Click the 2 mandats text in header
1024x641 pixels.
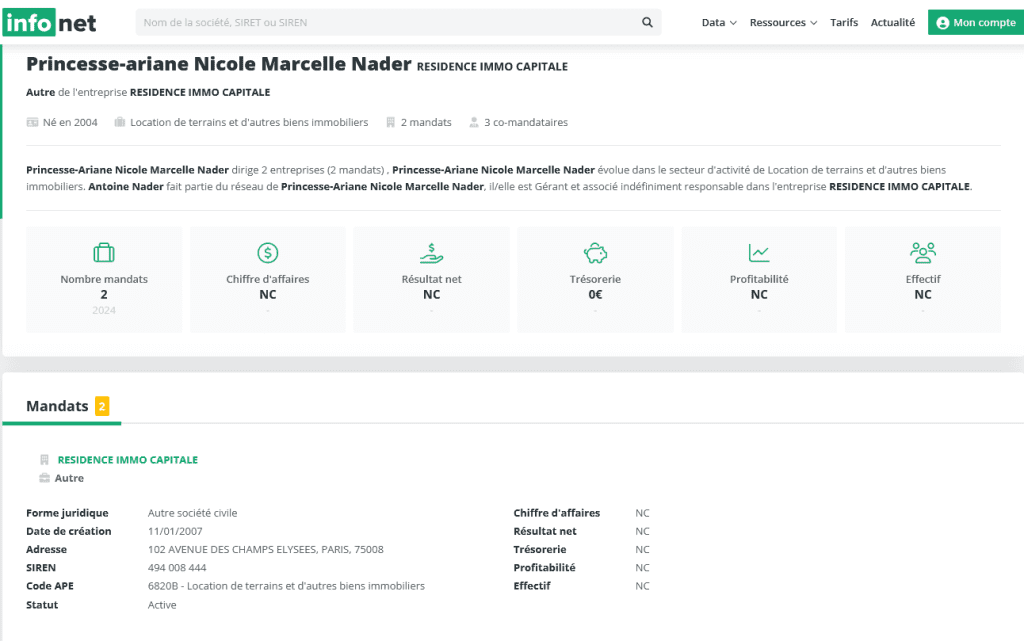[x=426, y=122]
